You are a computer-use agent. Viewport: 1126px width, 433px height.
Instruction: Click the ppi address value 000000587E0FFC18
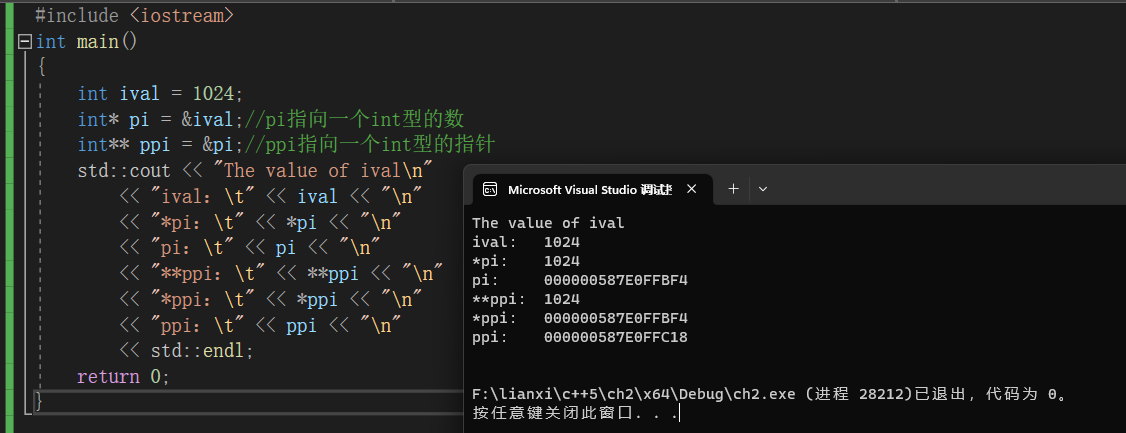615,337
